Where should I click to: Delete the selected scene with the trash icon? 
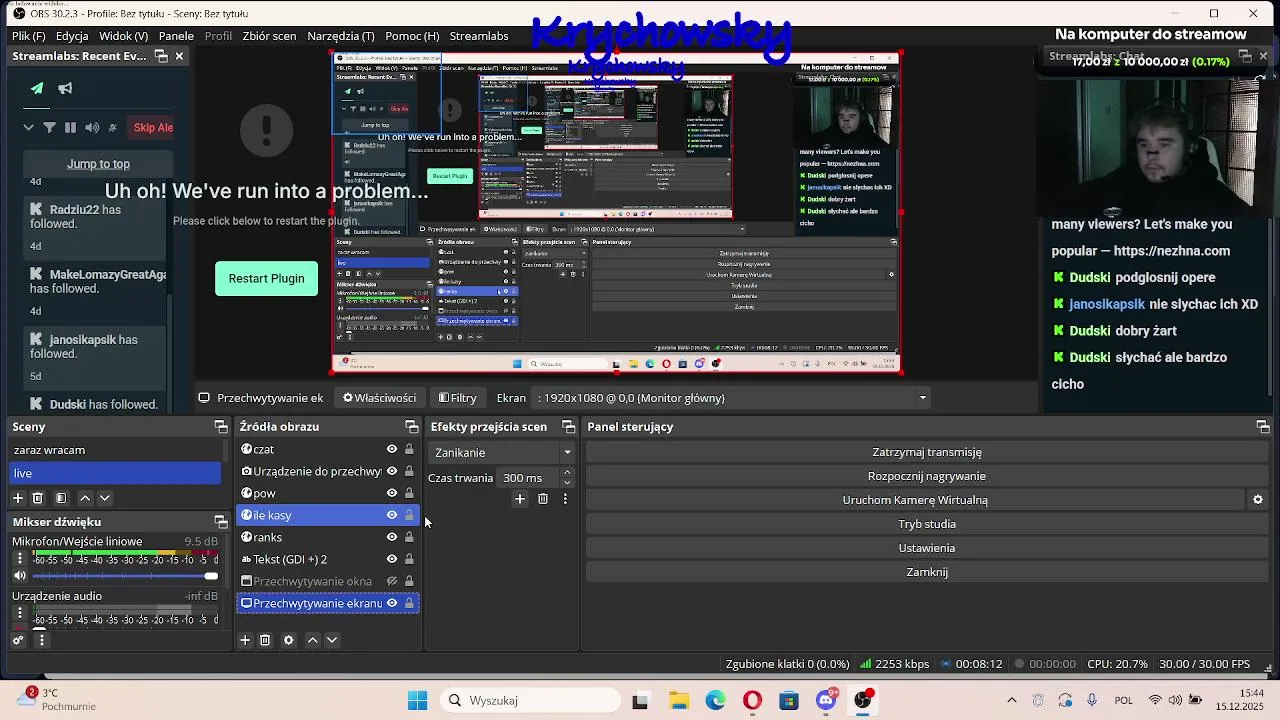pyautogui.click(x=38, y=497)
